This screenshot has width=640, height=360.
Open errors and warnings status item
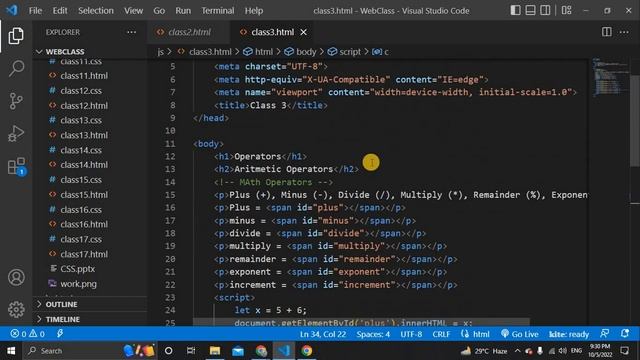[27, 334]
